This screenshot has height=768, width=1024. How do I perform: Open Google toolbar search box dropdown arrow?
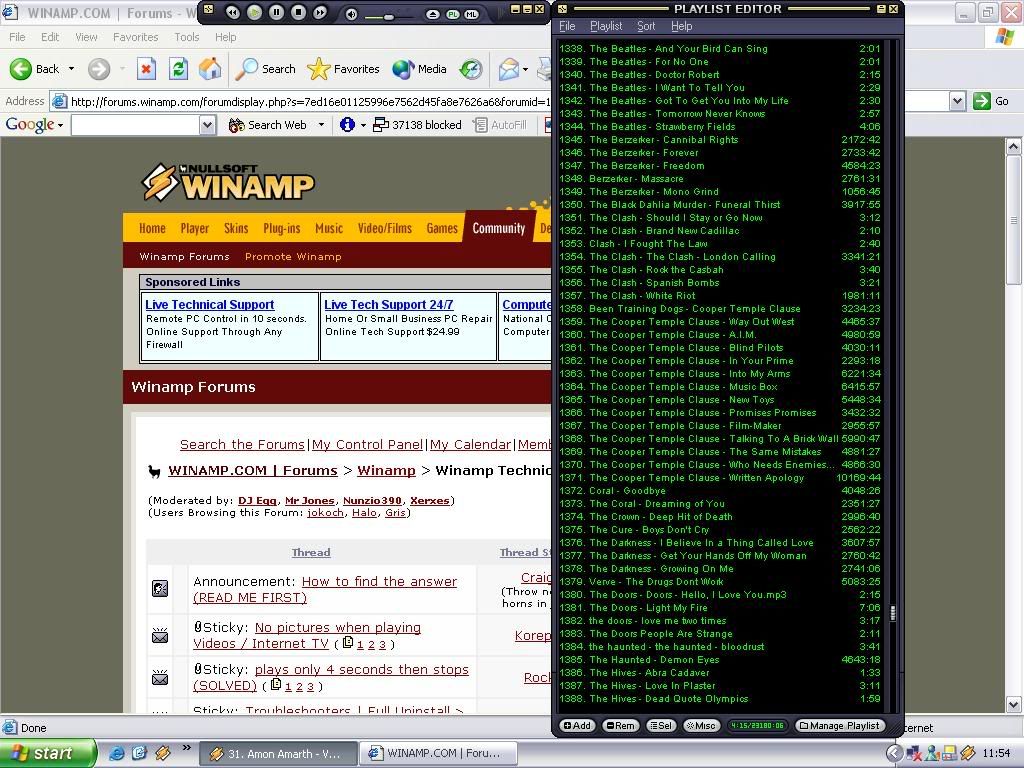click(x=207, y=125)
